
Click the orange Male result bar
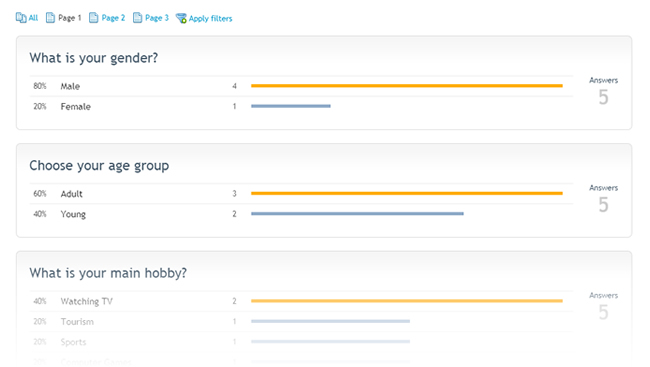point(407,86)
